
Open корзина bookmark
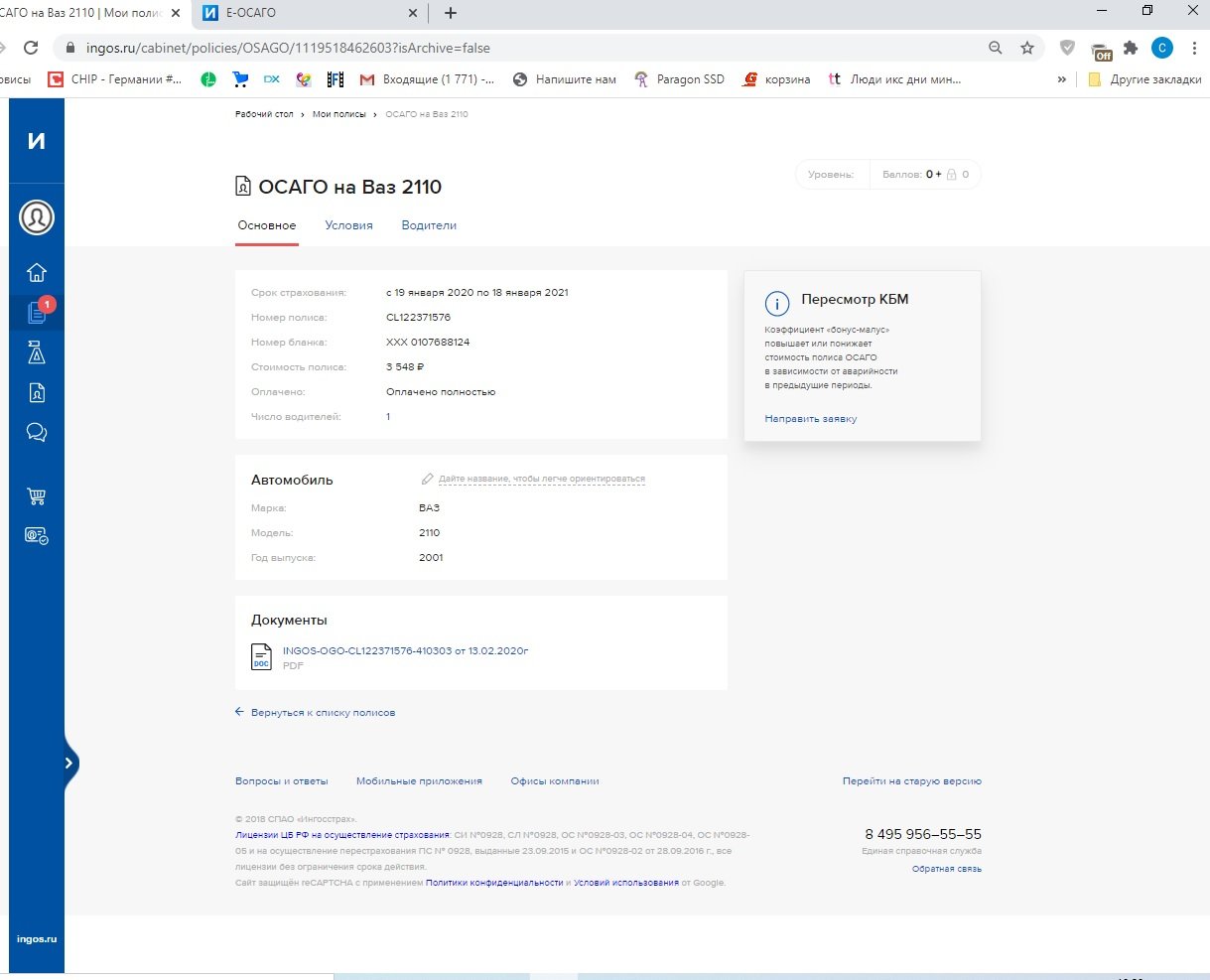tap(776, 79)
